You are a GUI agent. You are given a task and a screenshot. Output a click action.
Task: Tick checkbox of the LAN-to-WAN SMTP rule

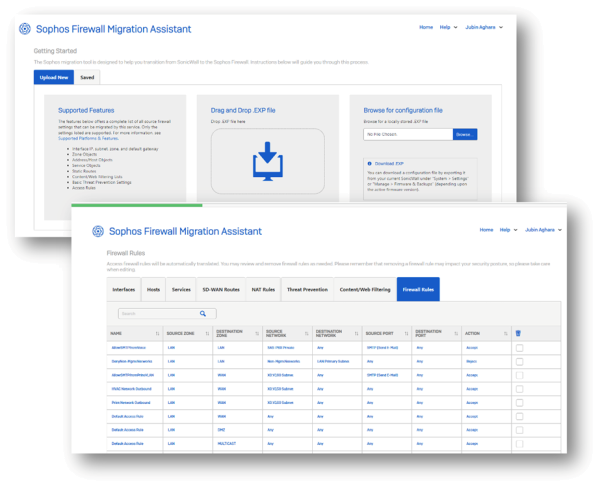pyautogui.click(x=519, y=375)
